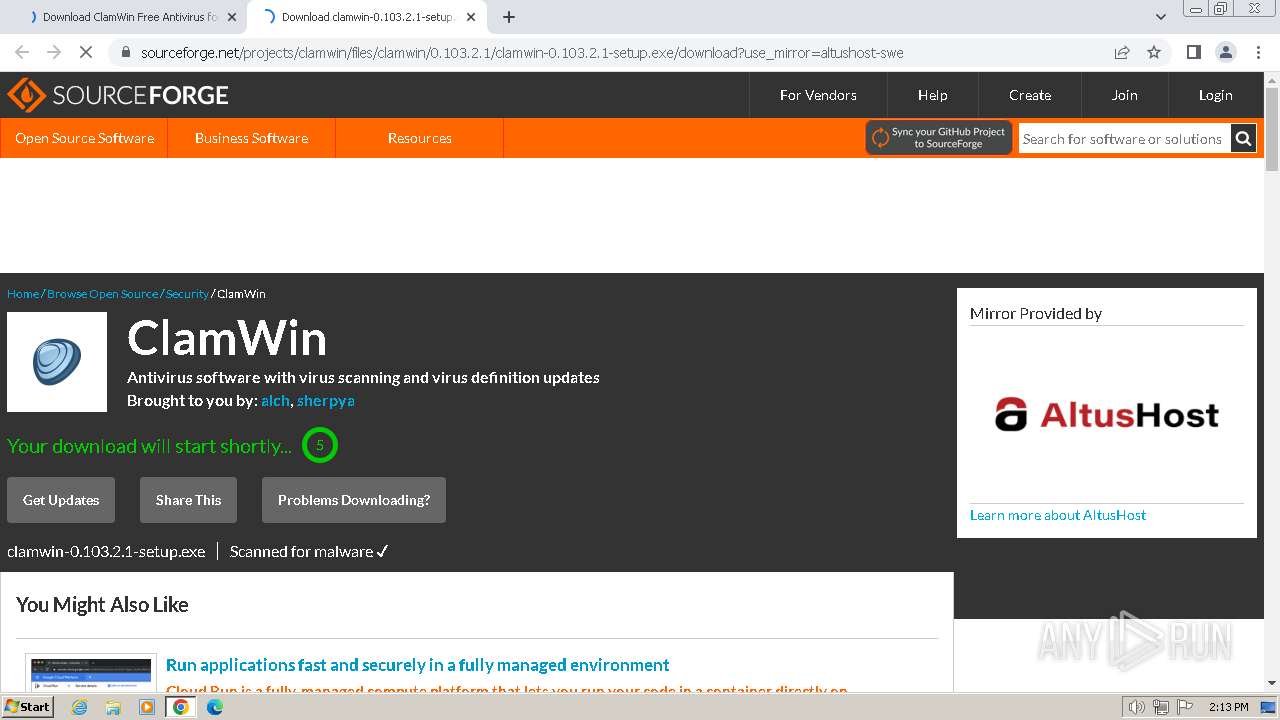Click the taskbar clock
This screenshot has height=720, width=1280.
[1228, 707]
